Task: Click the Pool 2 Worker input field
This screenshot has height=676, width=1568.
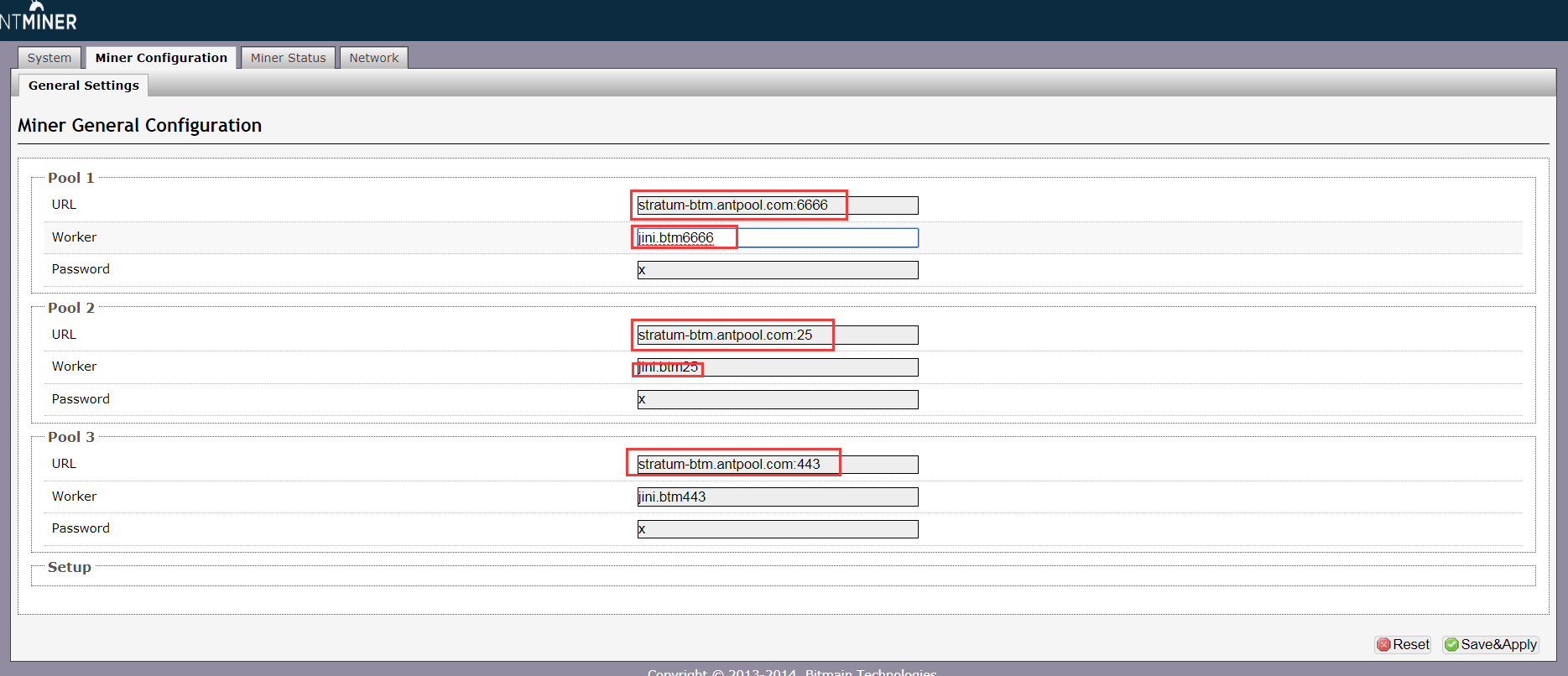Action: click(778, 367)
